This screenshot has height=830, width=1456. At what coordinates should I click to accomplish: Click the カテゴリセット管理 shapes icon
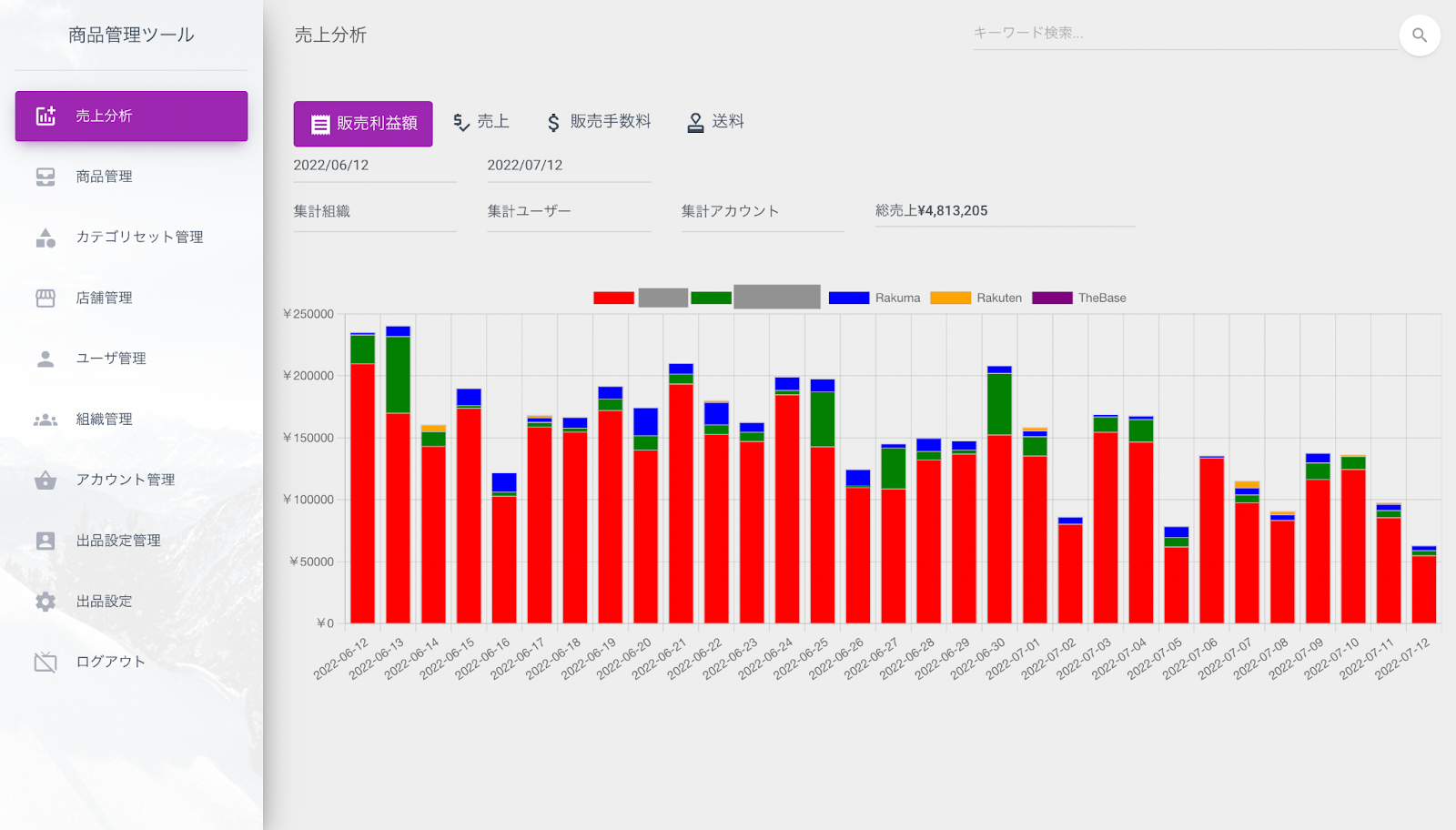[x=45, y=238]
